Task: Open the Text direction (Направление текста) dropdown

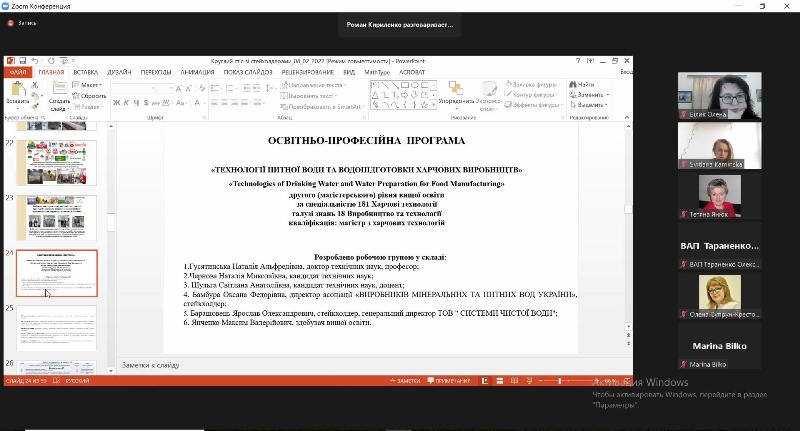Action: click(313, 85)
